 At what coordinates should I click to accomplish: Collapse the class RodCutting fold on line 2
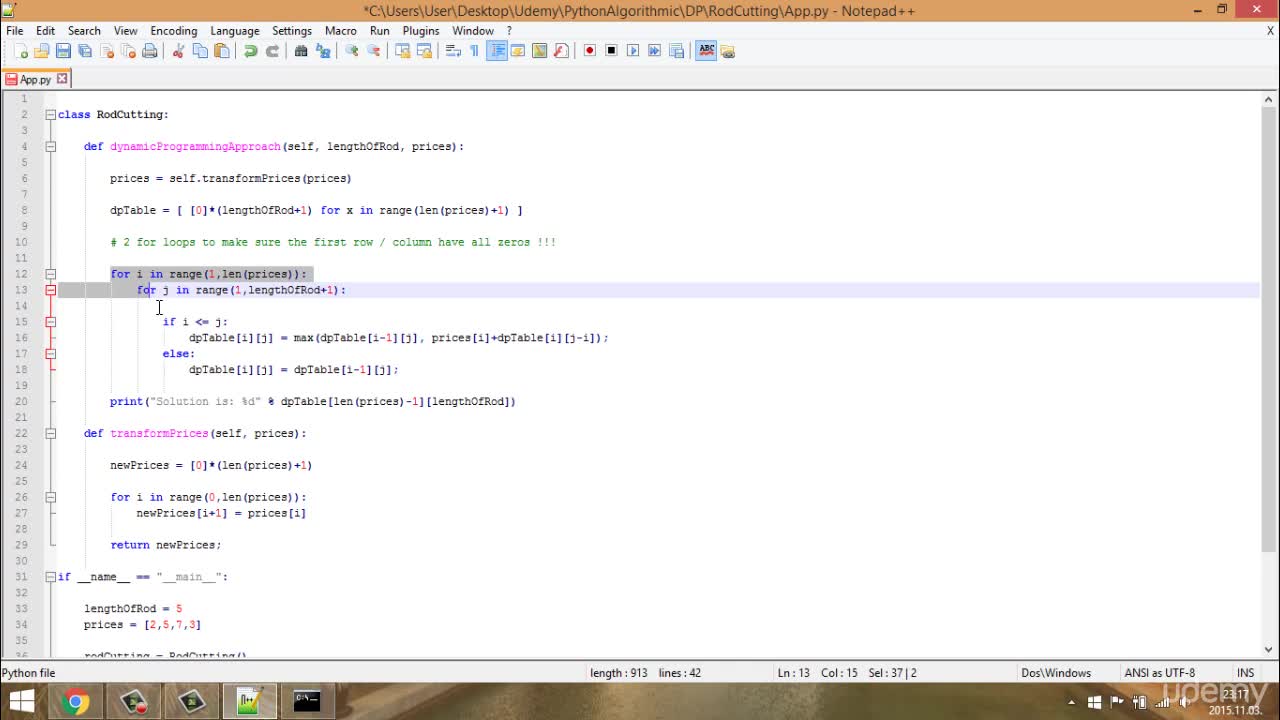click(x=50, y=114)
